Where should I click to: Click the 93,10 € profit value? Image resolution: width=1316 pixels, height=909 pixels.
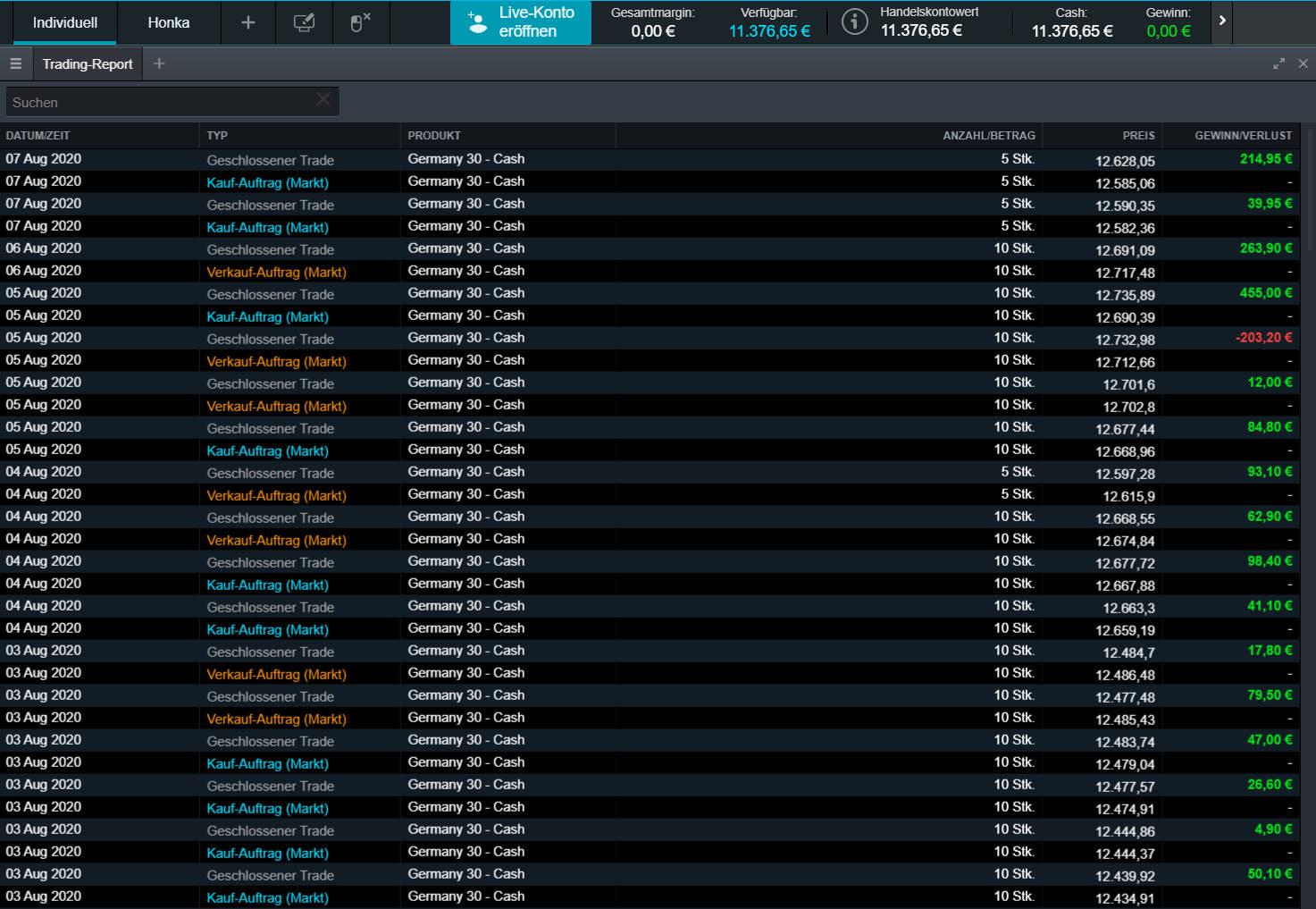(x=1270, y=472)
